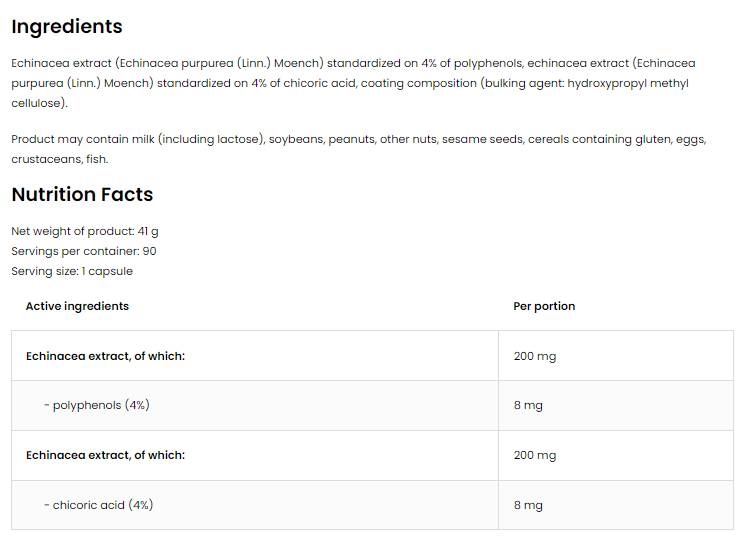Select the 'Net weight of product: 41 g' line

(x=85, y=231)
